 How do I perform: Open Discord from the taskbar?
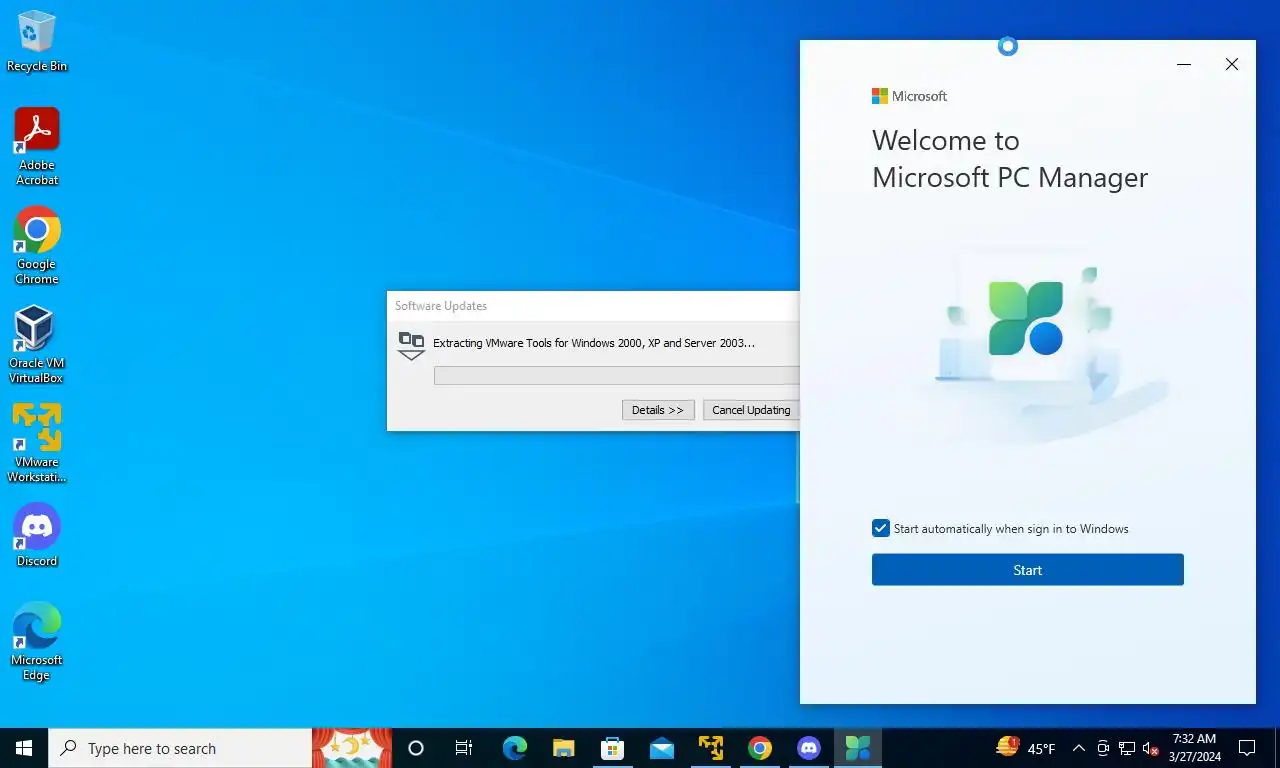(x=809, y=748)
